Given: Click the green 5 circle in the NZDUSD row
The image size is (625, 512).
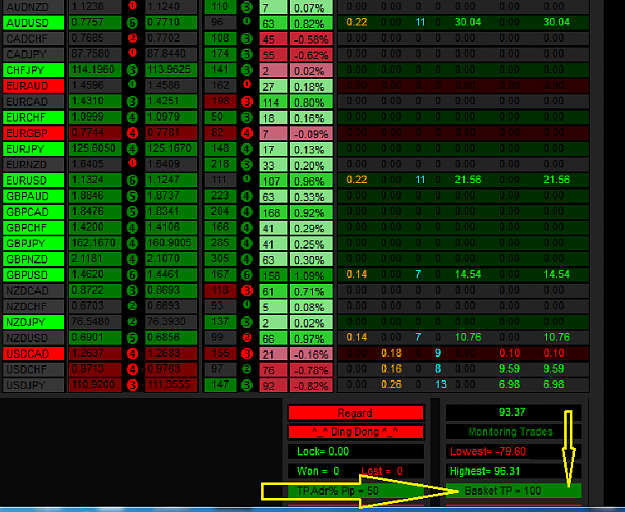Looking at the screenshot, I should pyautogui.click(x=132, y=338).
